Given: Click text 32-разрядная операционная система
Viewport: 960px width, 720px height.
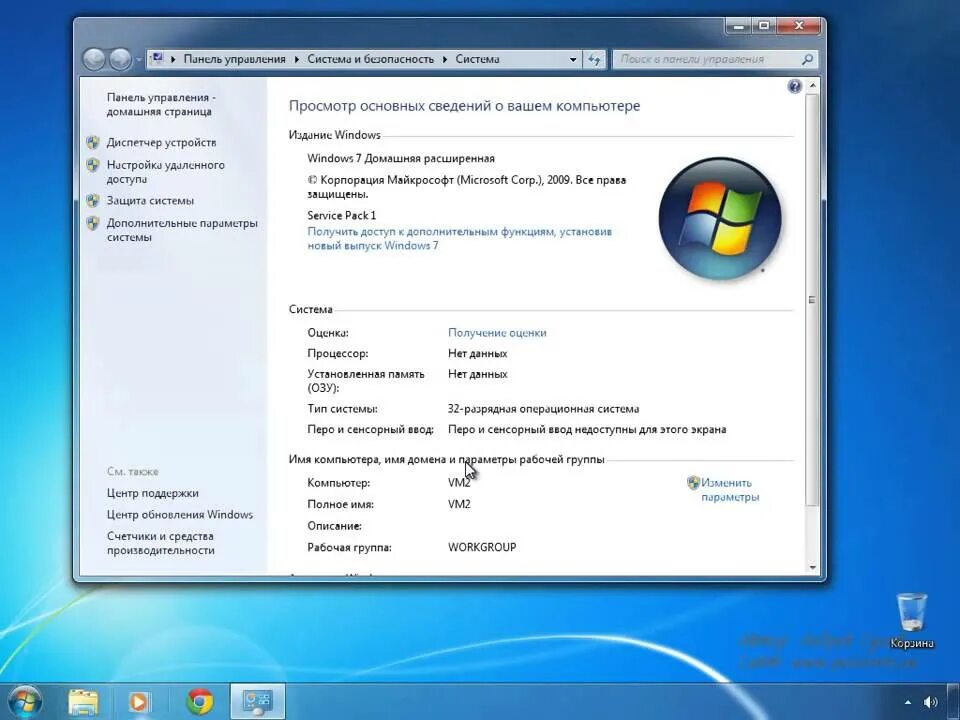Looking at the screenshot, I should [544, 409].
